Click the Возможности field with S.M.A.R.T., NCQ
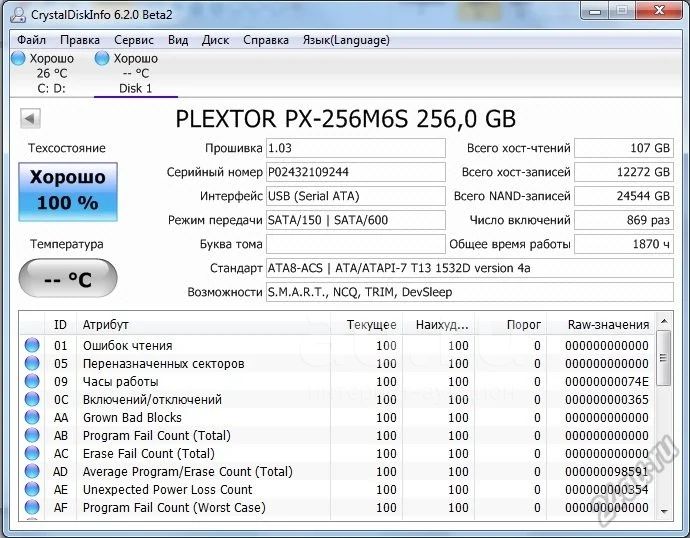The width and height of the screenshot is (690, 538). tap(470, 292)
